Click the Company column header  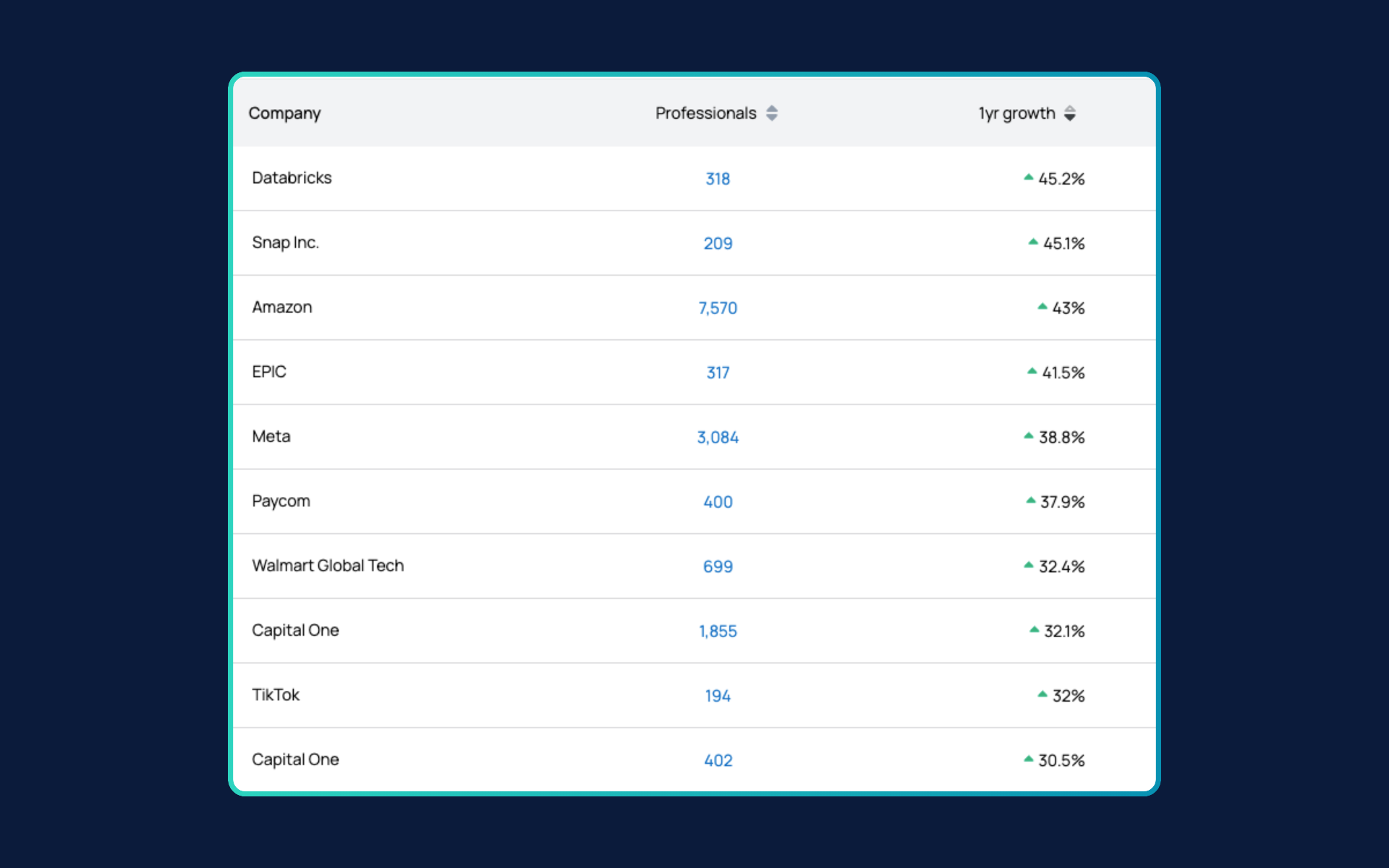point(284,114)
